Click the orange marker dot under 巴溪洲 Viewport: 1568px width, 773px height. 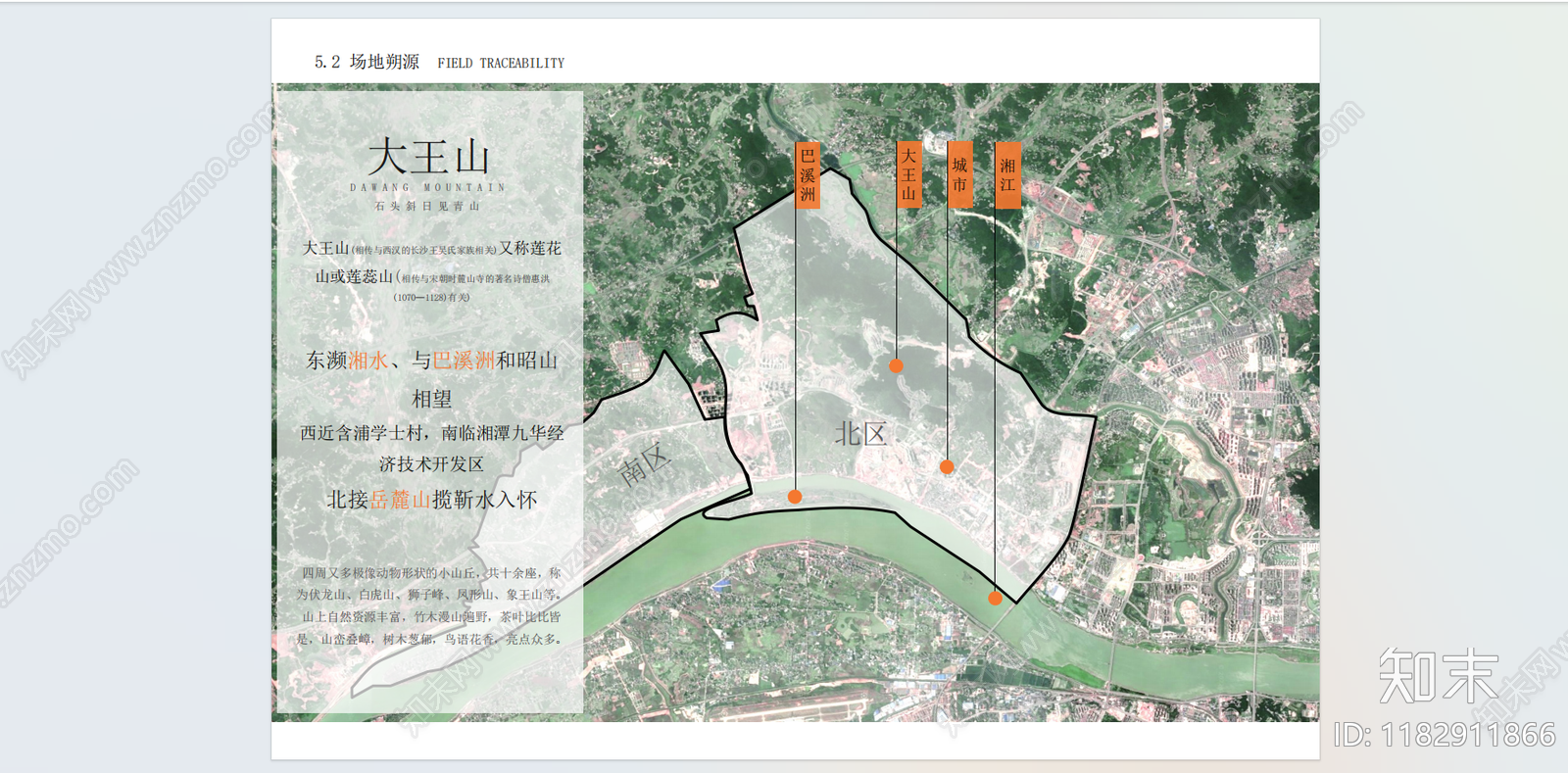point(795,497)
